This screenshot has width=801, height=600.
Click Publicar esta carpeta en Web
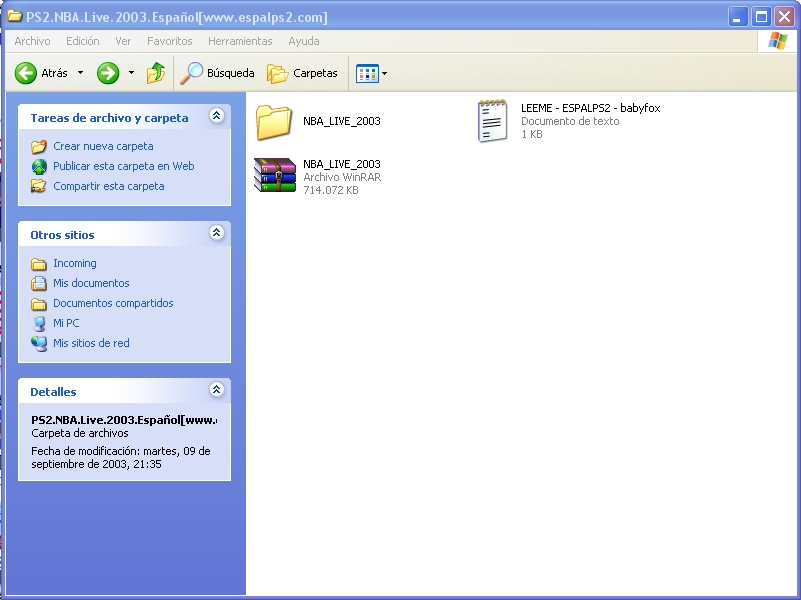(x=124, y=166)
